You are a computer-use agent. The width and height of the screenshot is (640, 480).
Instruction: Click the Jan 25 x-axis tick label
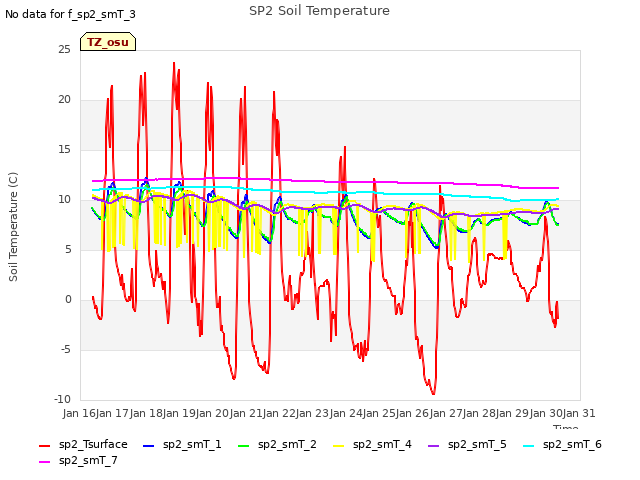click(379, 413)
